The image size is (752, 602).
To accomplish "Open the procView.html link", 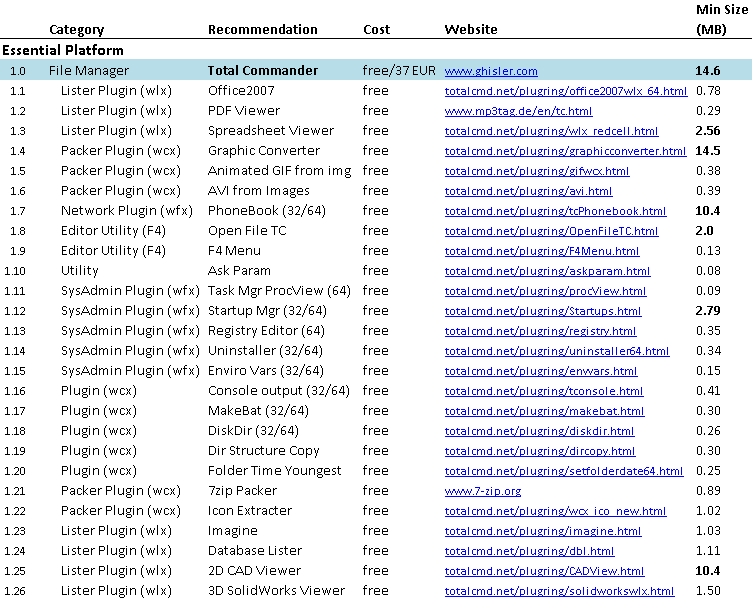I will 545,291.
